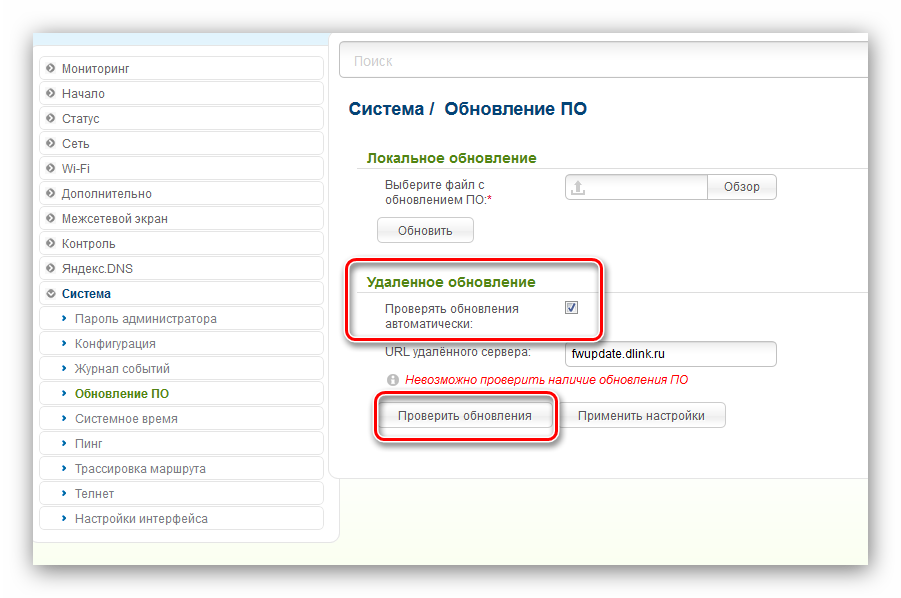The height and width of the screenshot is (598, 901).
Task: Open the Конфигурация submenu page
Action: tap(181, 344)
